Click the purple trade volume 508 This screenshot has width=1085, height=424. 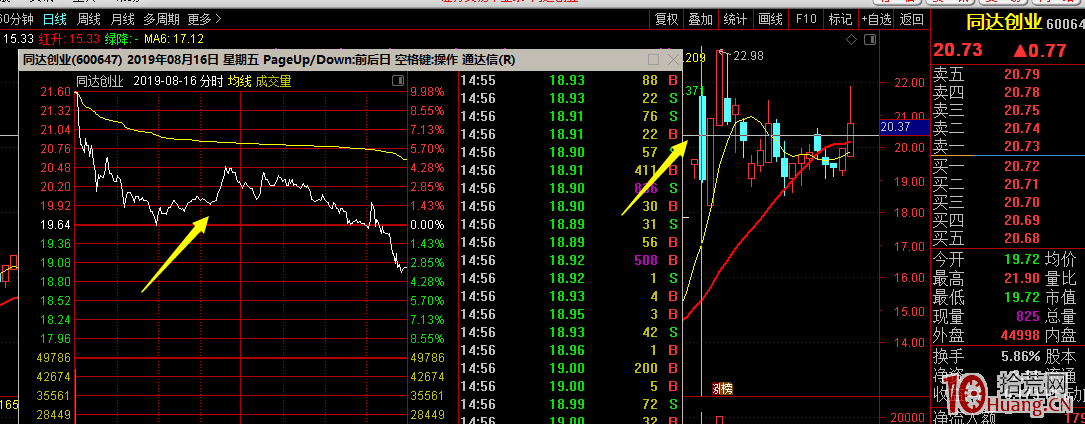[x=646, y=260]
